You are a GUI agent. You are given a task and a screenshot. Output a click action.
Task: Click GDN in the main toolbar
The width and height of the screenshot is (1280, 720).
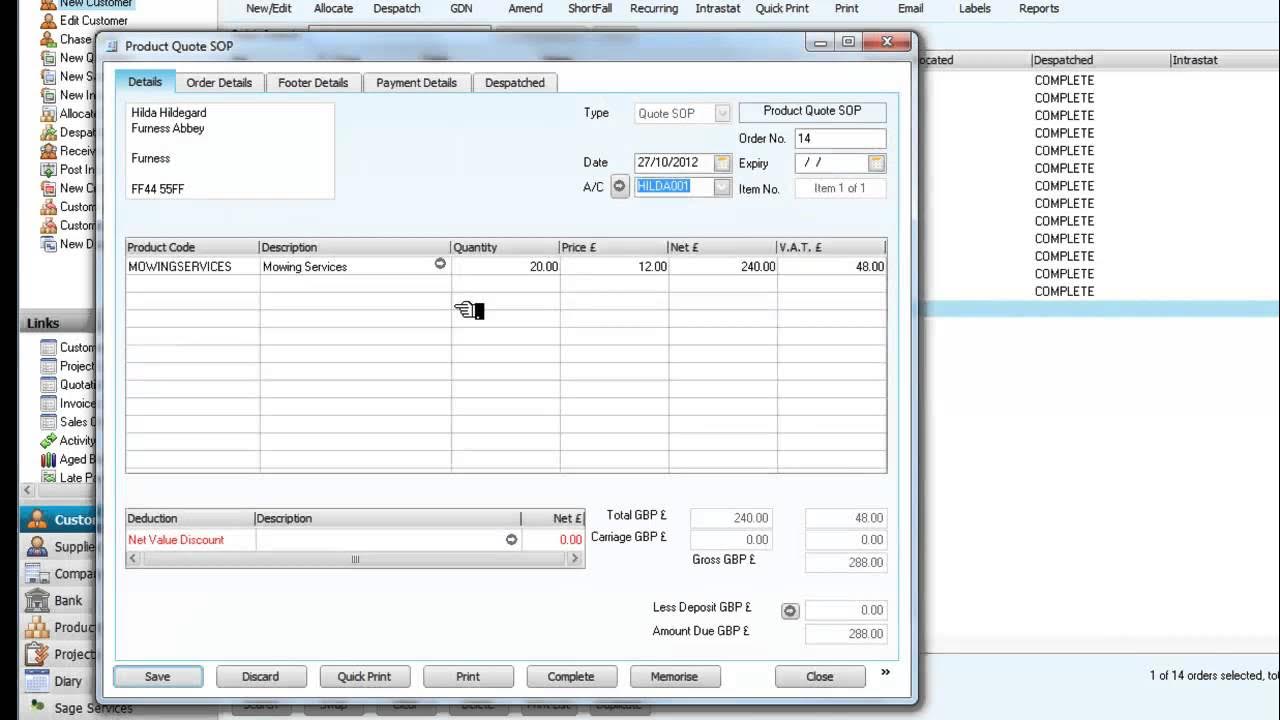point(461,8)
